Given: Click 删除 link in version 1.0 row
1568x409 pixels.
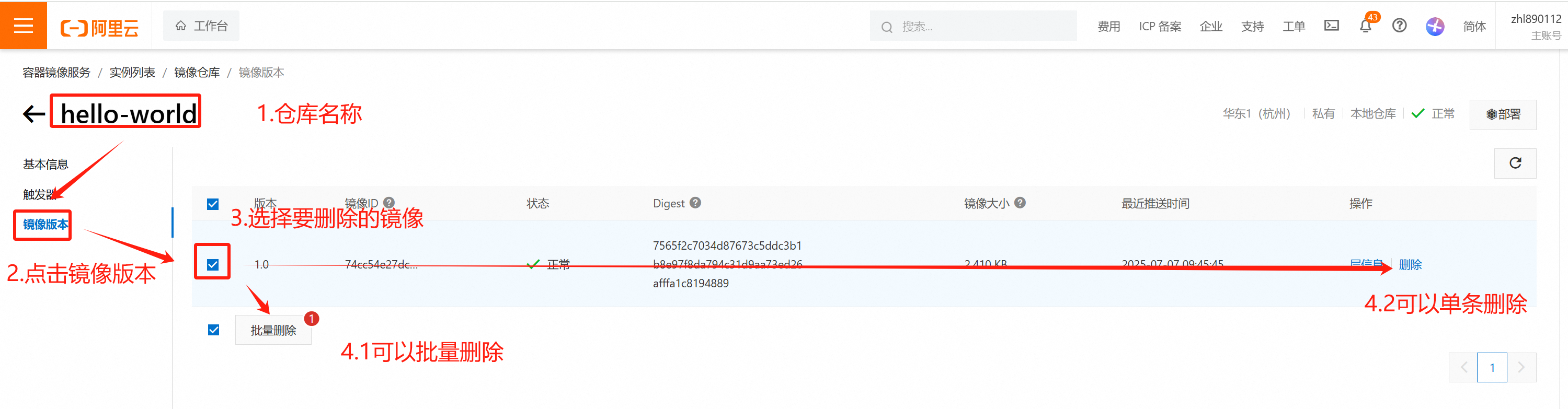Looking at the screenshot, I should click(x=1410, y=264).
